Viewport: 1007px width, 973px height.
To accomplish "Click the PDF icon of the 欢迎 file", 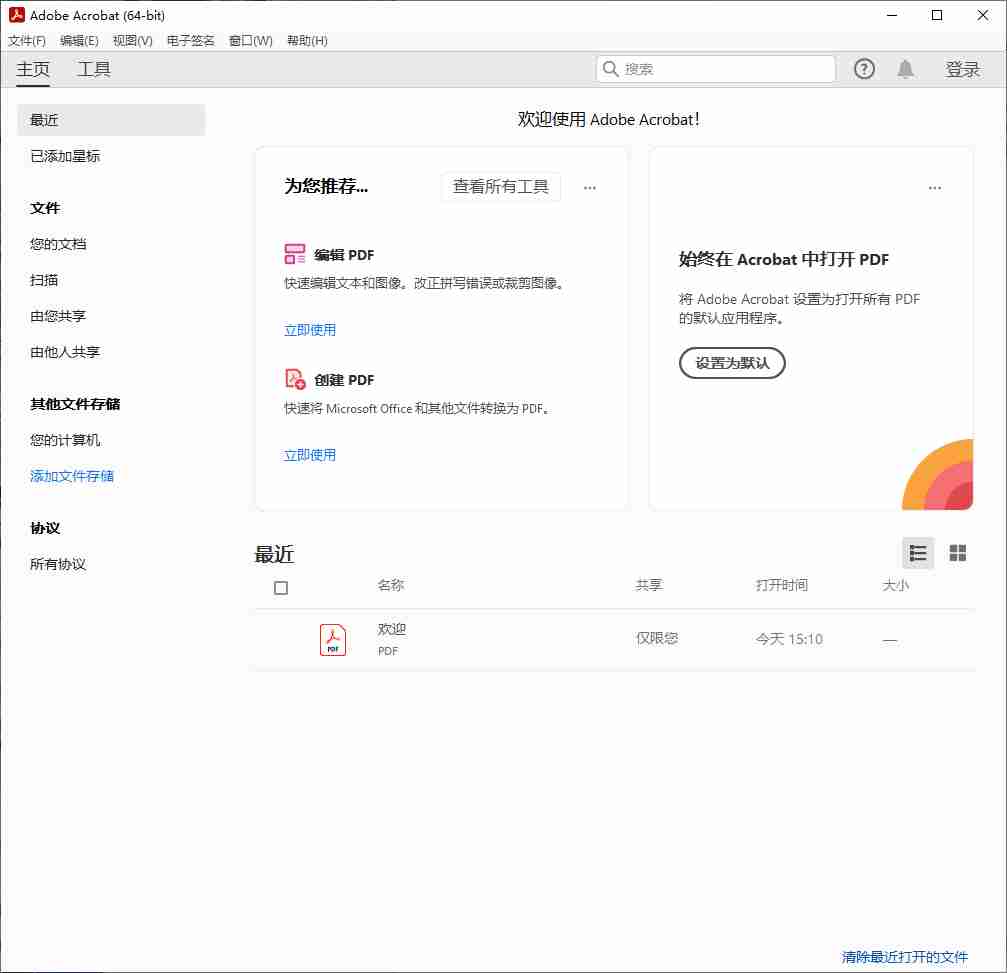I will [333, 639].
